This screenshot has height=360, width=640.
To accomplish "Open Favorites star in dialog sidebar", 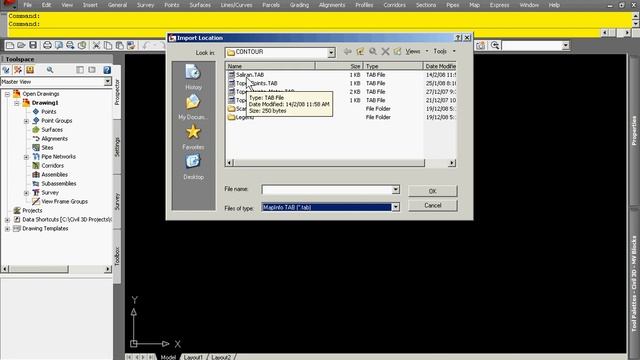I will 193,137.
